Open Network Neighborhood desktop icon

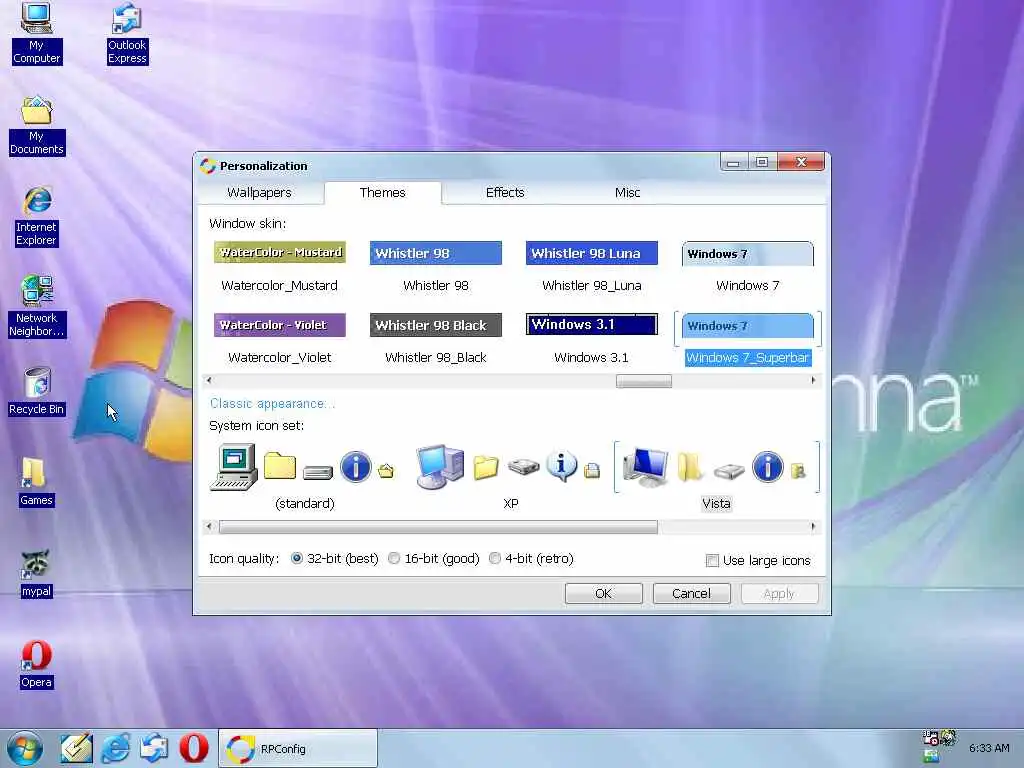[37, 307]
